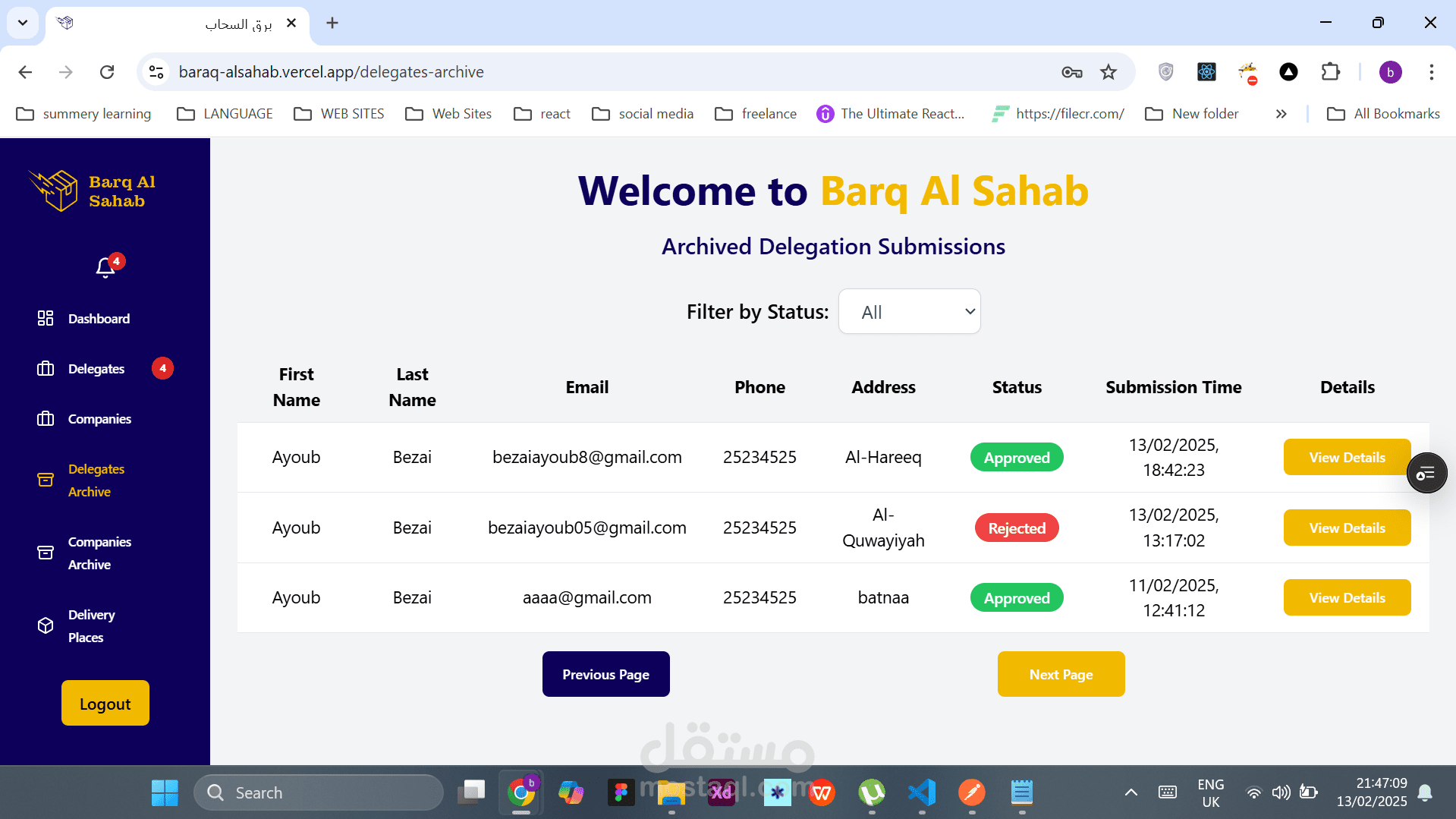Open the floating round settings widget
Viewport: 1456px width, 819px height.
point(1426,474)
